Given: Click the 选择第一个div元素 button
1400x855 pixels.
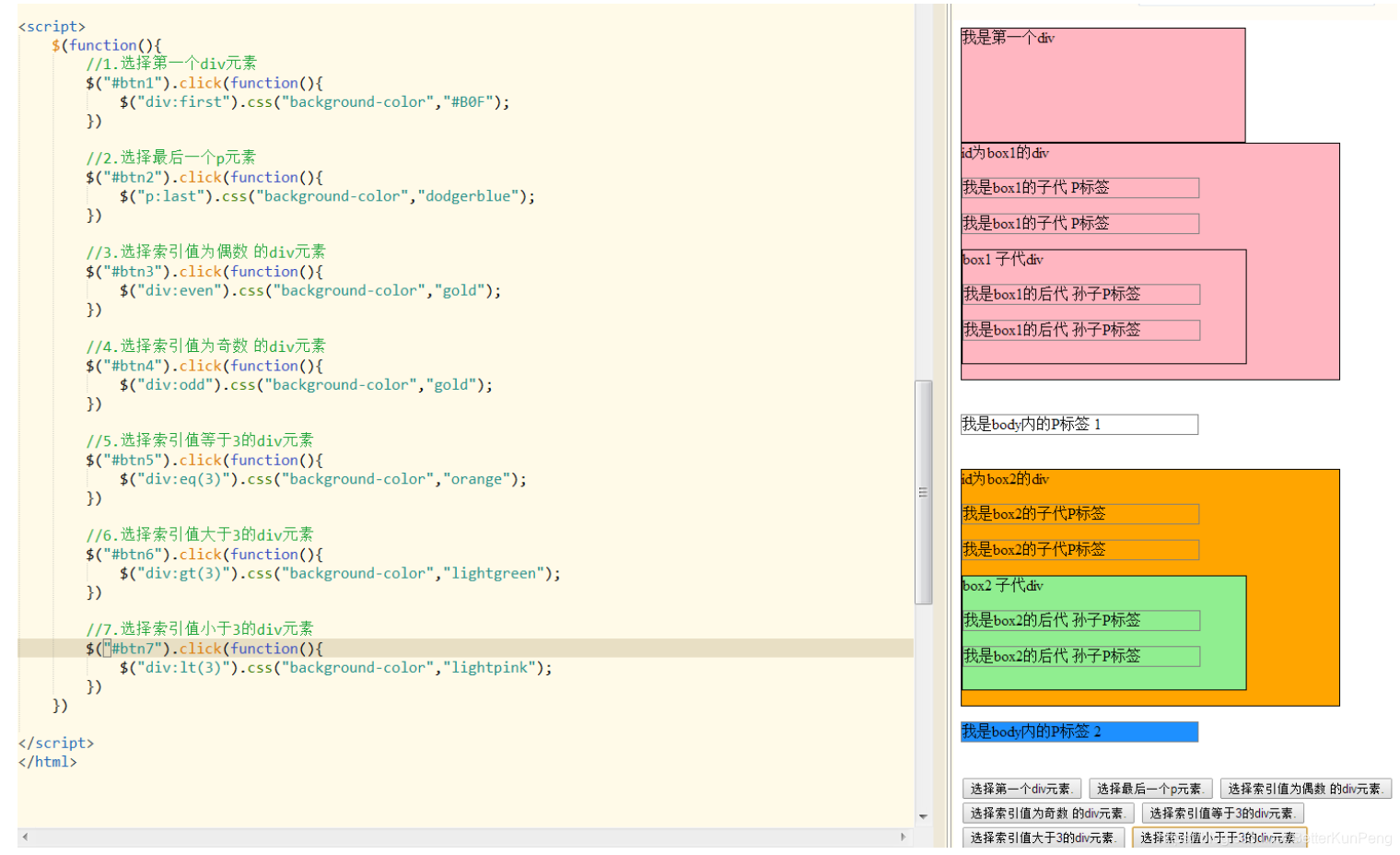Looking at the screenshot, I should coord(1021,789).
